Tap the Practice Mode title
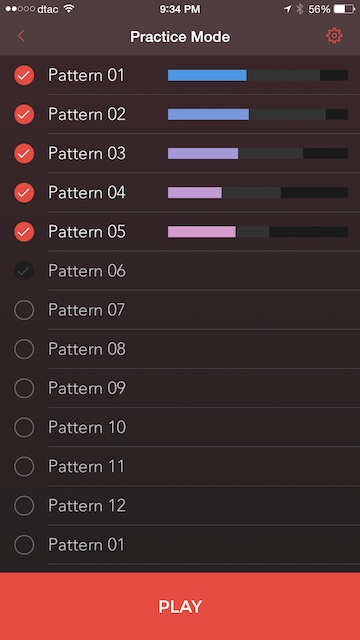360x640 pixels. coord(180,37)
